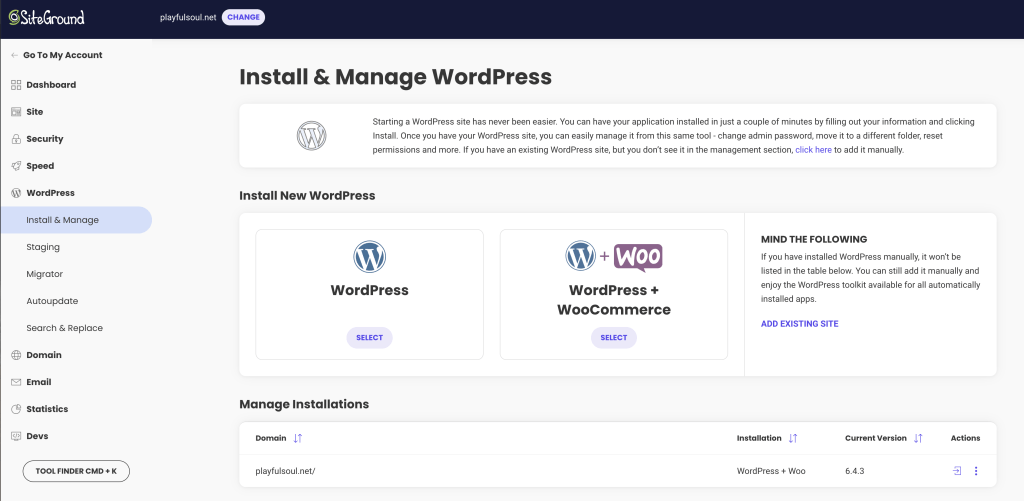Click Go To My Account link
The image size is (1024, 501).
pyautogui.click(x=63, y=56)
